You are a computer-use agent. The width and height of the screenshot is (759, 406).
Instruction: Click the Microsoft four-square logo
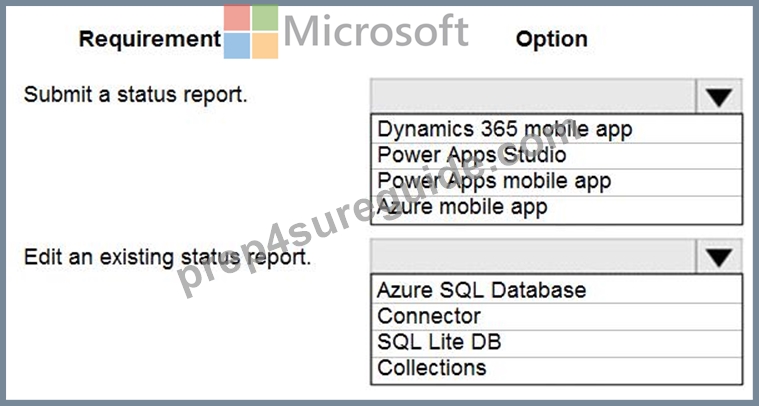pyautogui.click(x=251, y=32)
